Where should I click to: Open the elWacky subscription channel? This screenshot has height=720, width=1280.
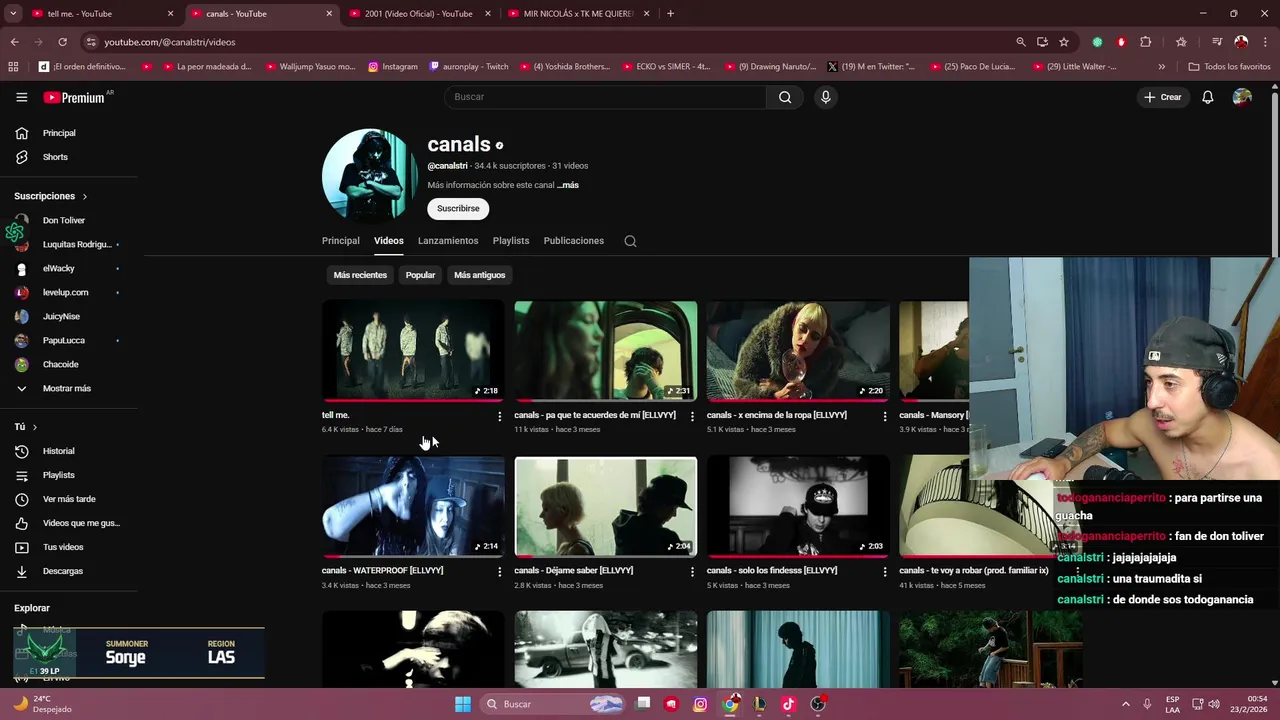click(x=58, y=268)
